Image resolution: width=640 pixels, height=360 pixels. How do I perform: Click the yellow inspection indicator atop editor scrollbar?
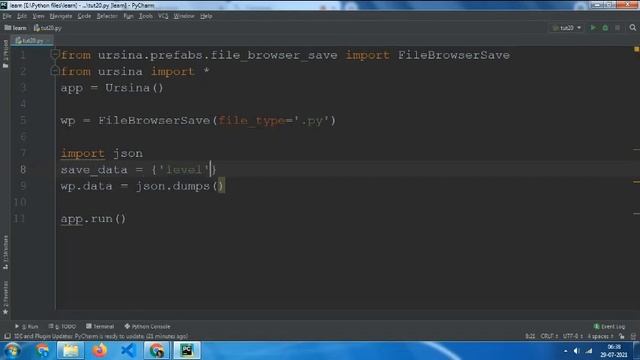636,49
